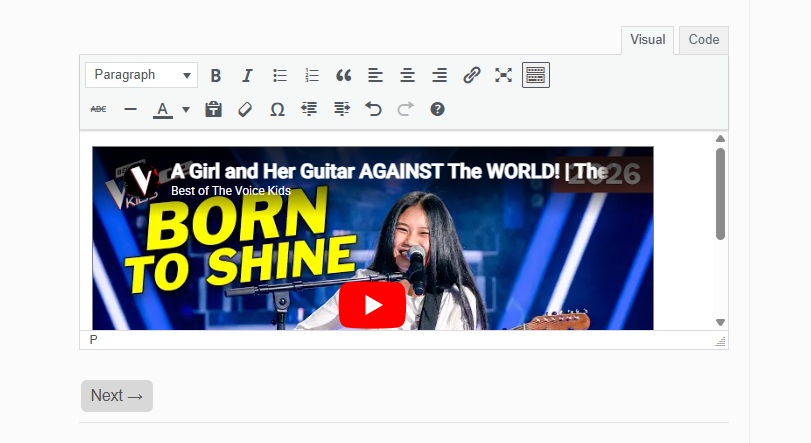This screenshot has width=811, height=443.
Task: Toggle bold formatting
Action: pos(216,75)
